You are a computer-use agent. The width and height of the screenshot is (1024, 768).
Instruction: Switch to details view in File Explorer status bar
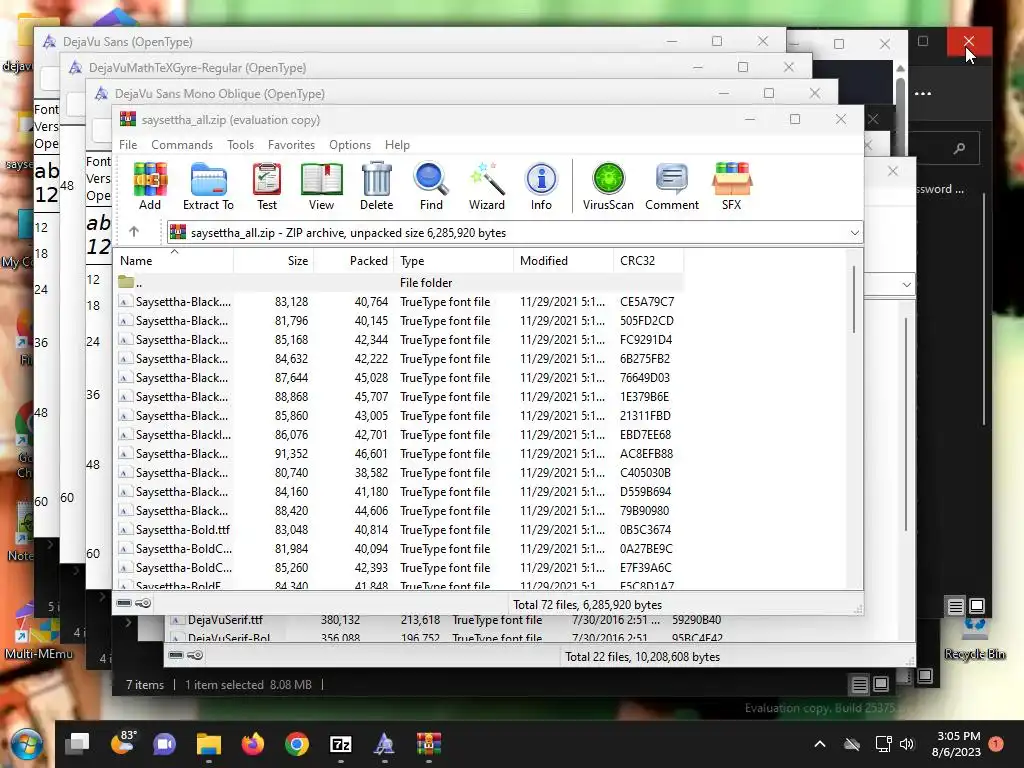click(859, 684)
